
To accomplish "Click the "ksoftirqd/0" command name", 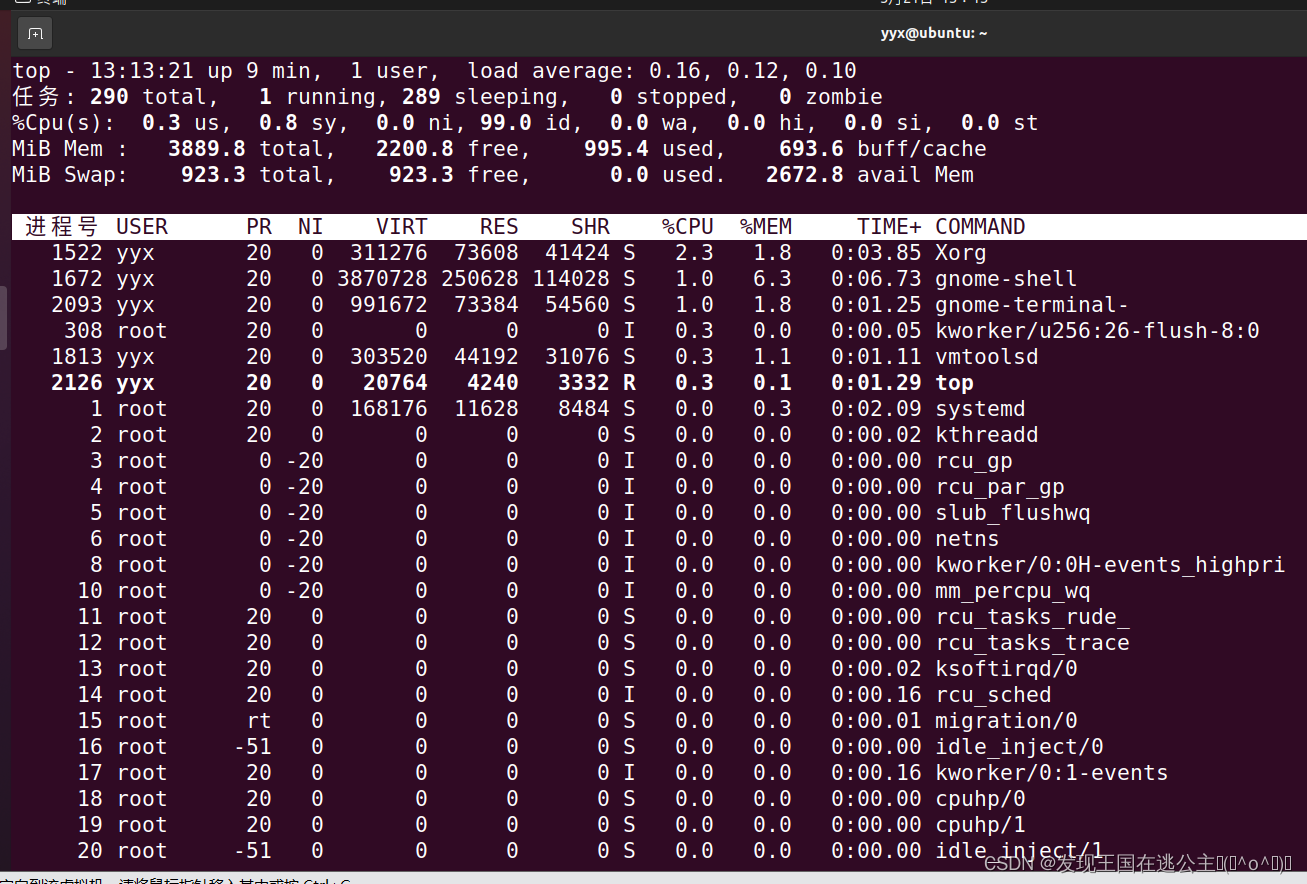I will point(1006,669).
